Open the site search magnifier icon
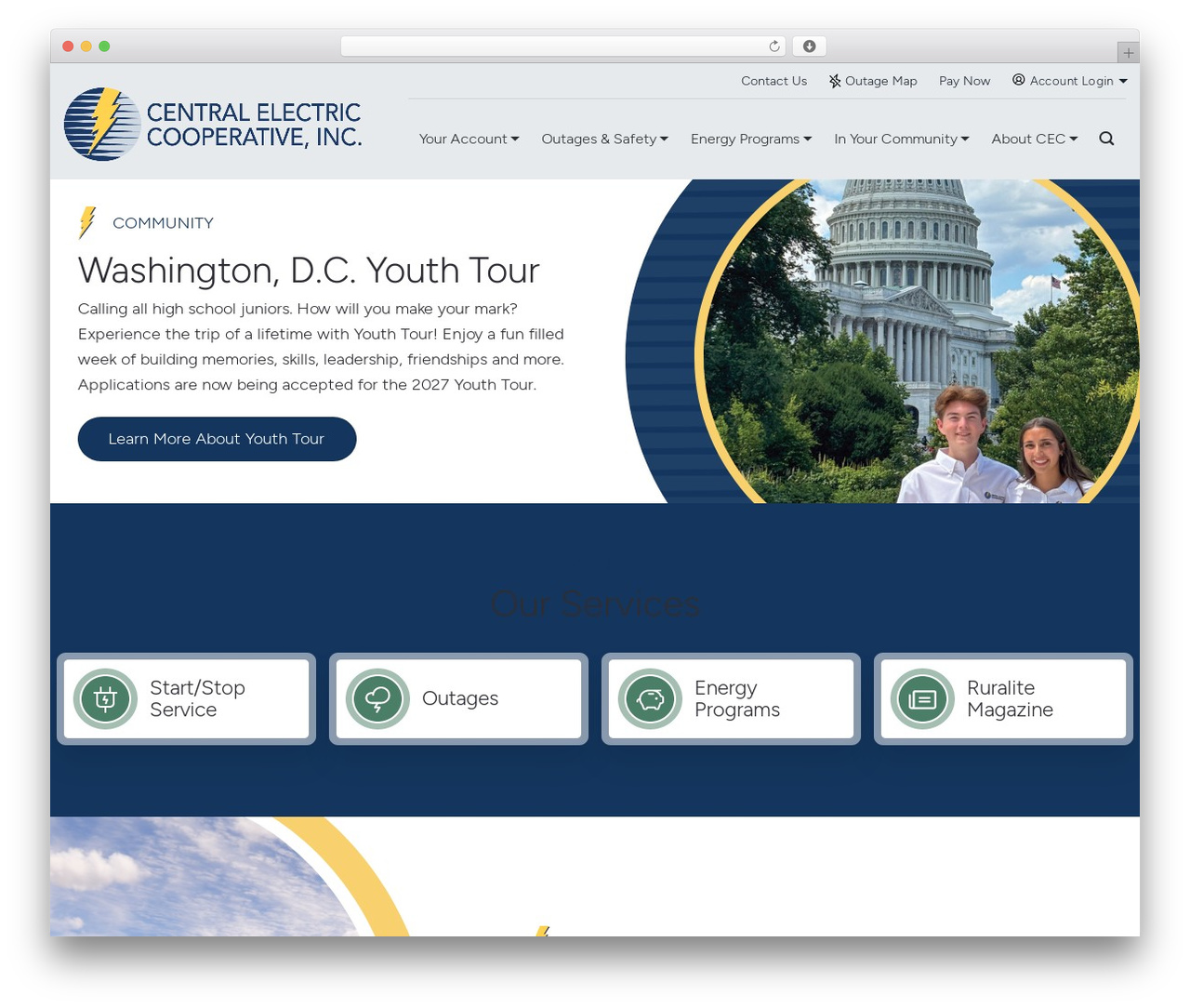This screenshot has height=1008, width=1190. (x=1106, y=139)
